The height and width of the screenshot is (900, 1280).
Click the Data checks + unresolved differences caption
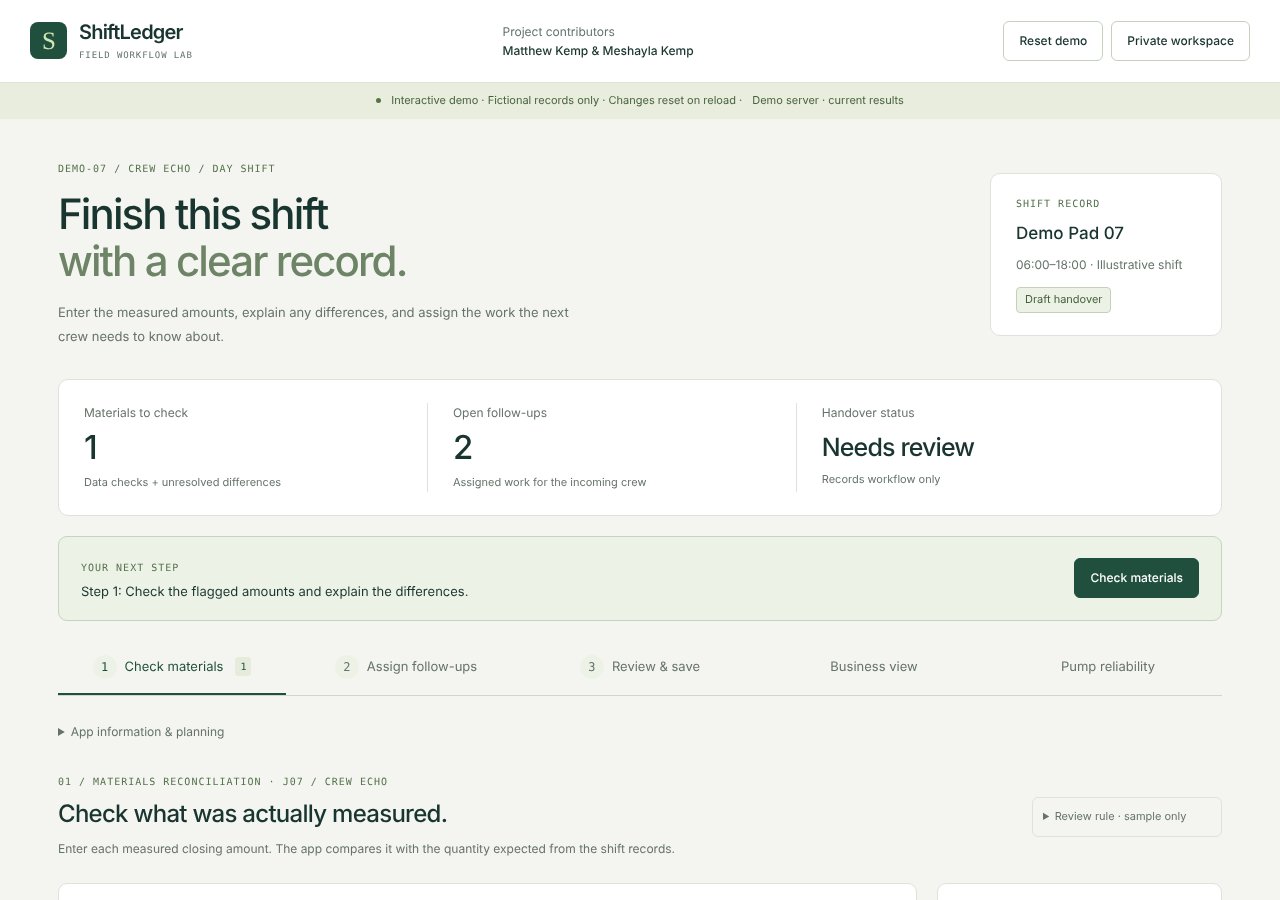tap(182, 482)
